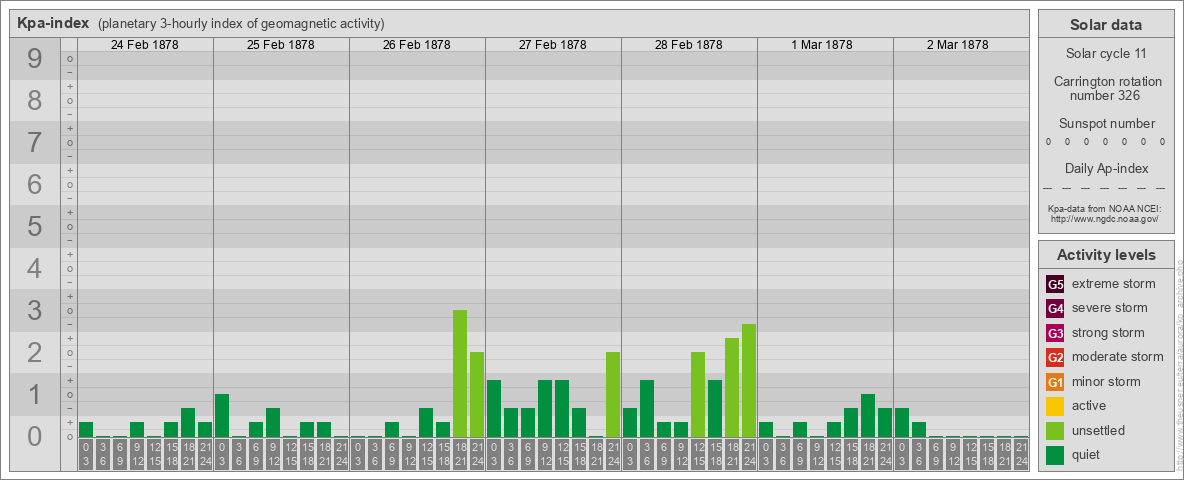This screenshot has width=1184, height=480.
Task: Select the '26 Feb 1878' date header
Action: (x=417, y=45)
